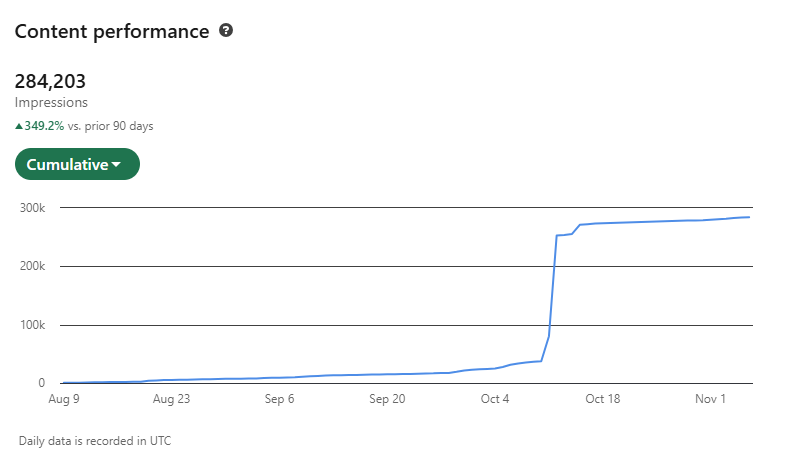Click the "Daily data is recorded in UTC" note
This screenshot has height=459, width=785.
click(x=88, y=440)
